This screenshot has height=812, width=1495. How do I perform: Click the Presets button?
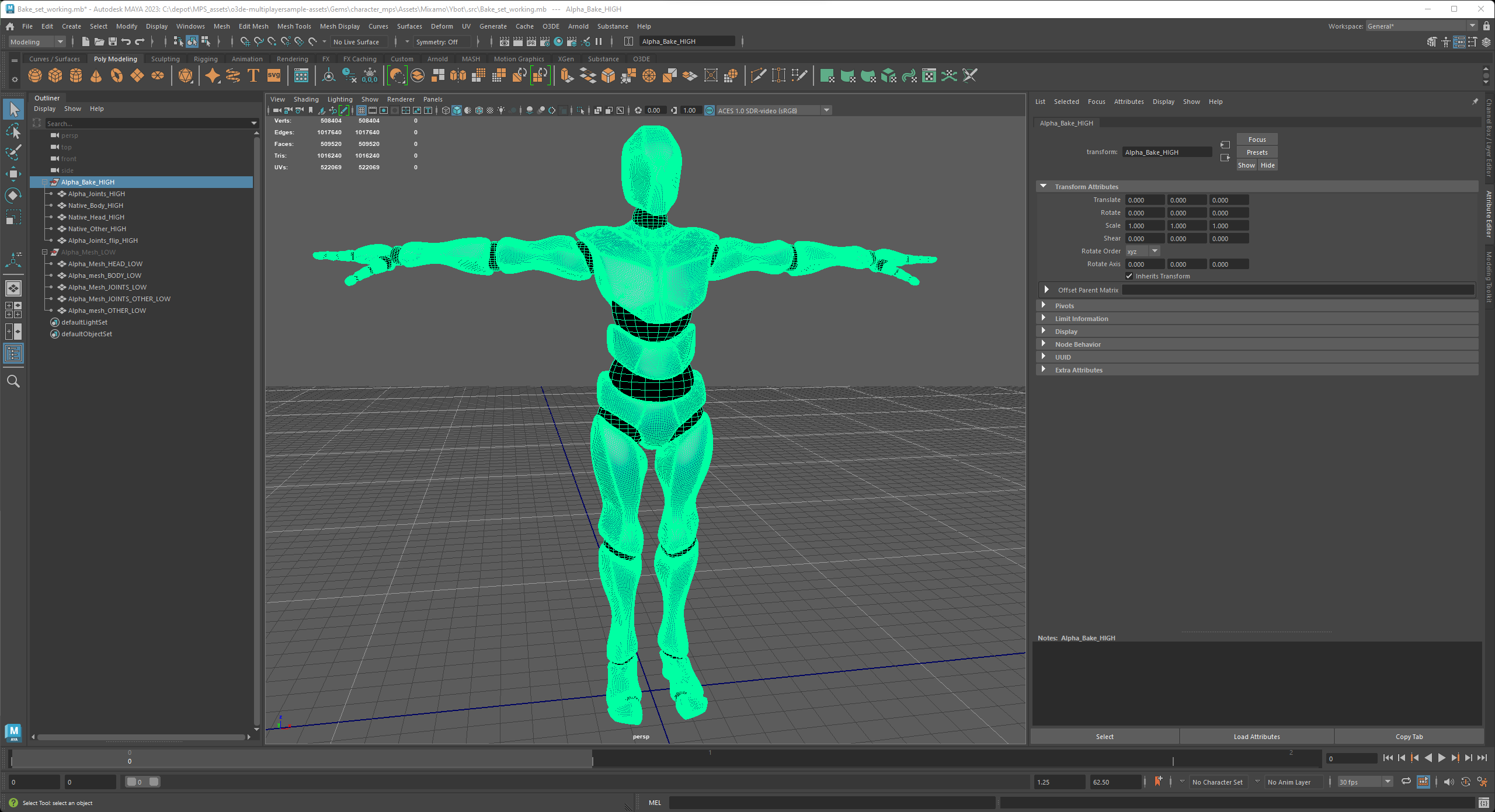[1257, 152]
